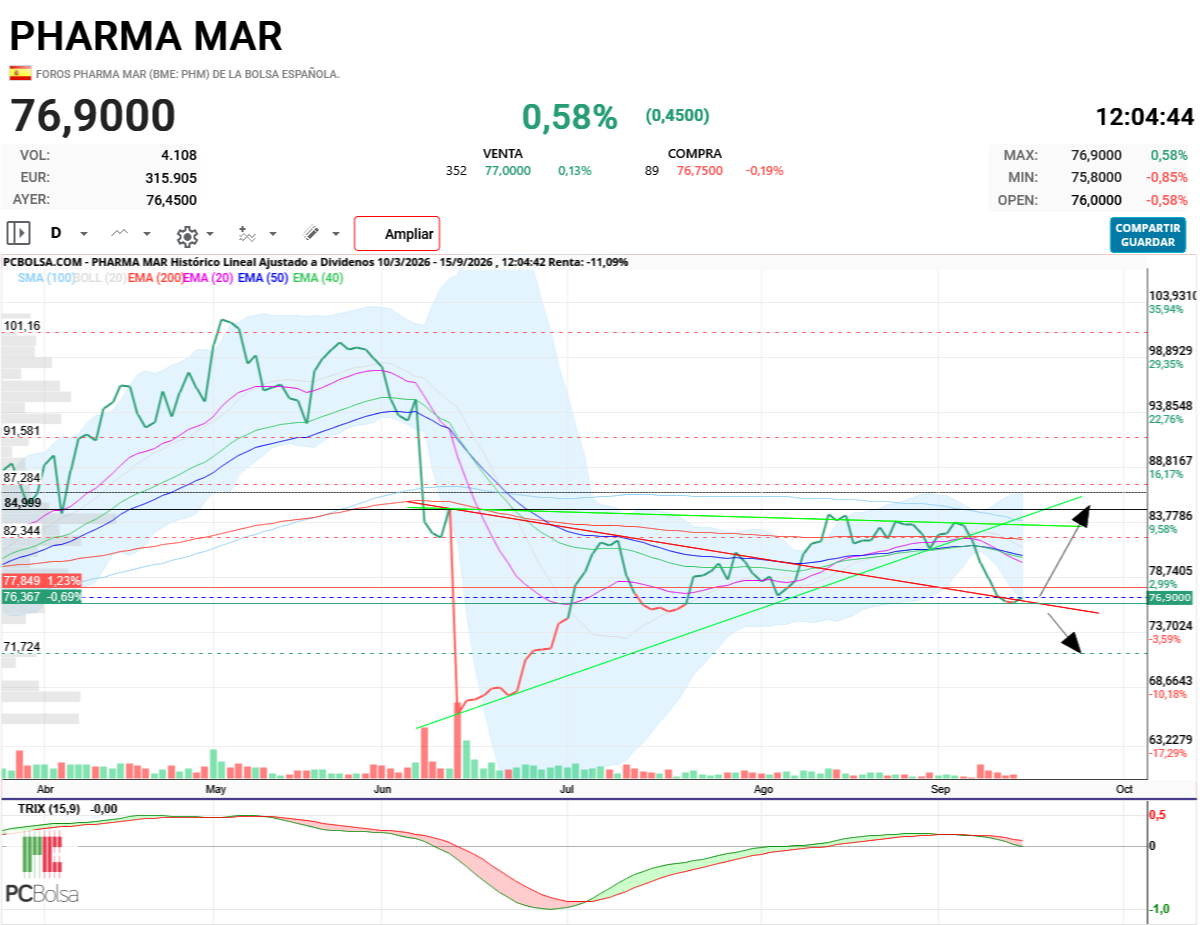This screenshot has width=1200, height=925.
Task: Click the PHARMA MAR title heading
Action: point(146,36)
